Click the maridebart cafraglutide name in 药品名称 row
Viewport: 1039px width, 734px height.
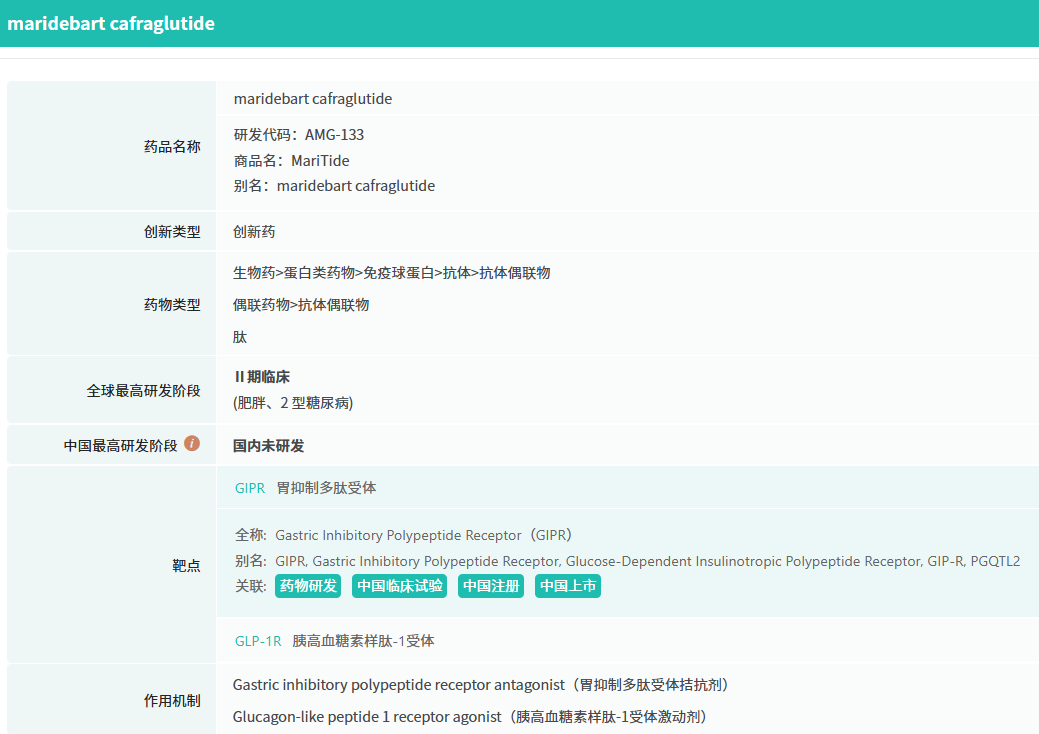point(313,99)
